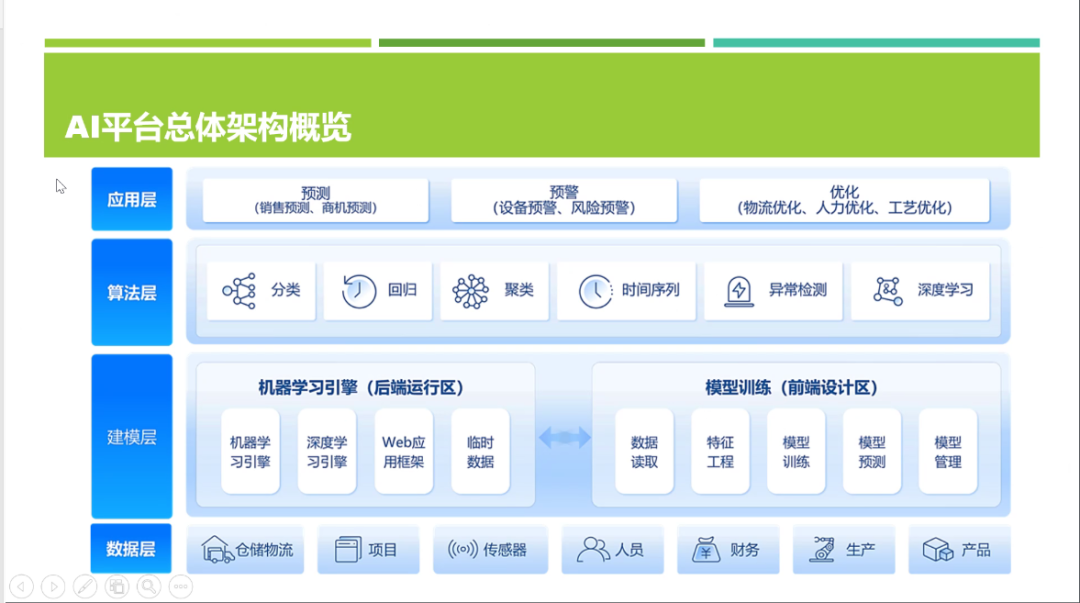The image size is (1080, 603).
Task: Open the pen and pointer tools
Action: [85, 587]
